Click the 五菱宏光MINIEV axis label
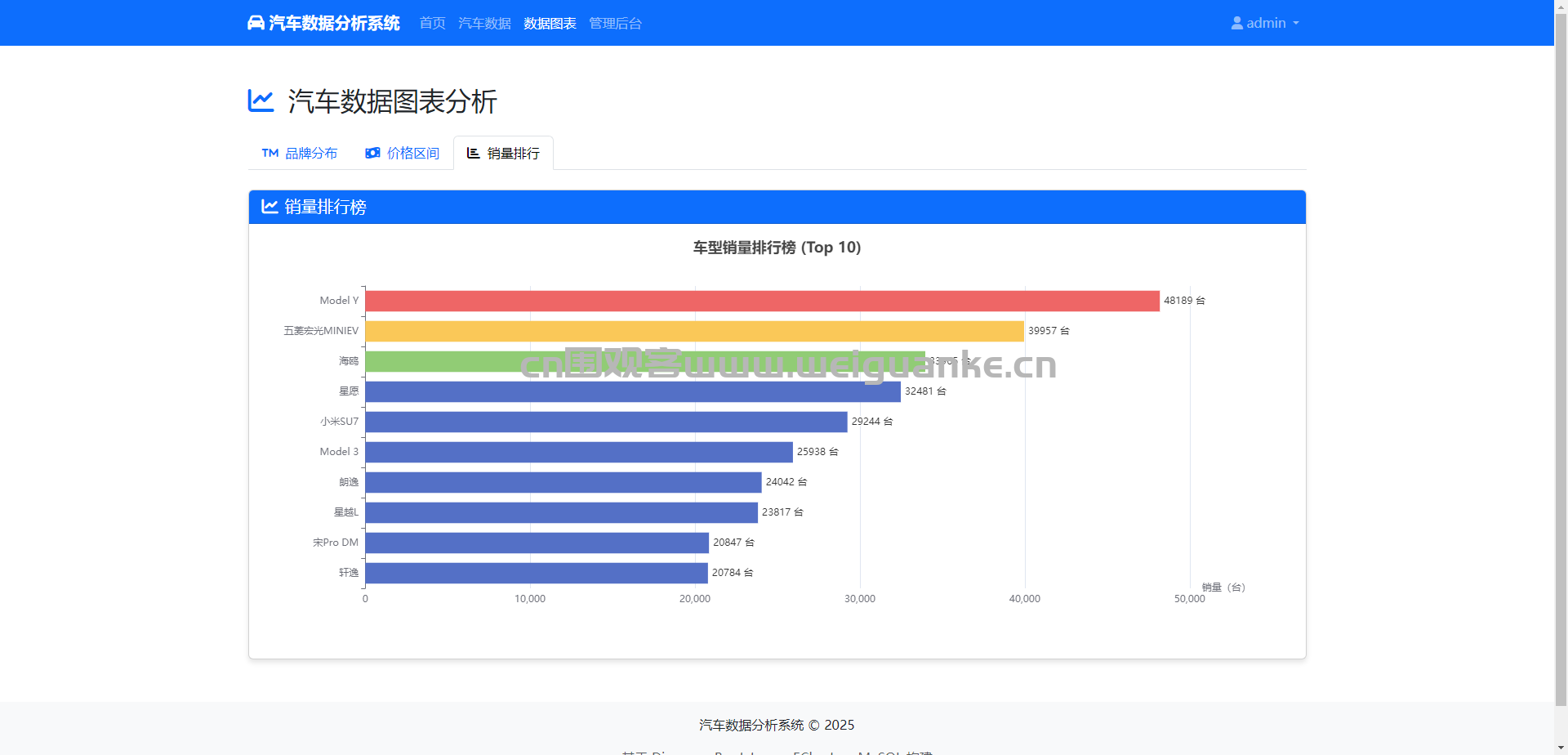Viewport: 1568px width, 755px height. click(321, 331)
